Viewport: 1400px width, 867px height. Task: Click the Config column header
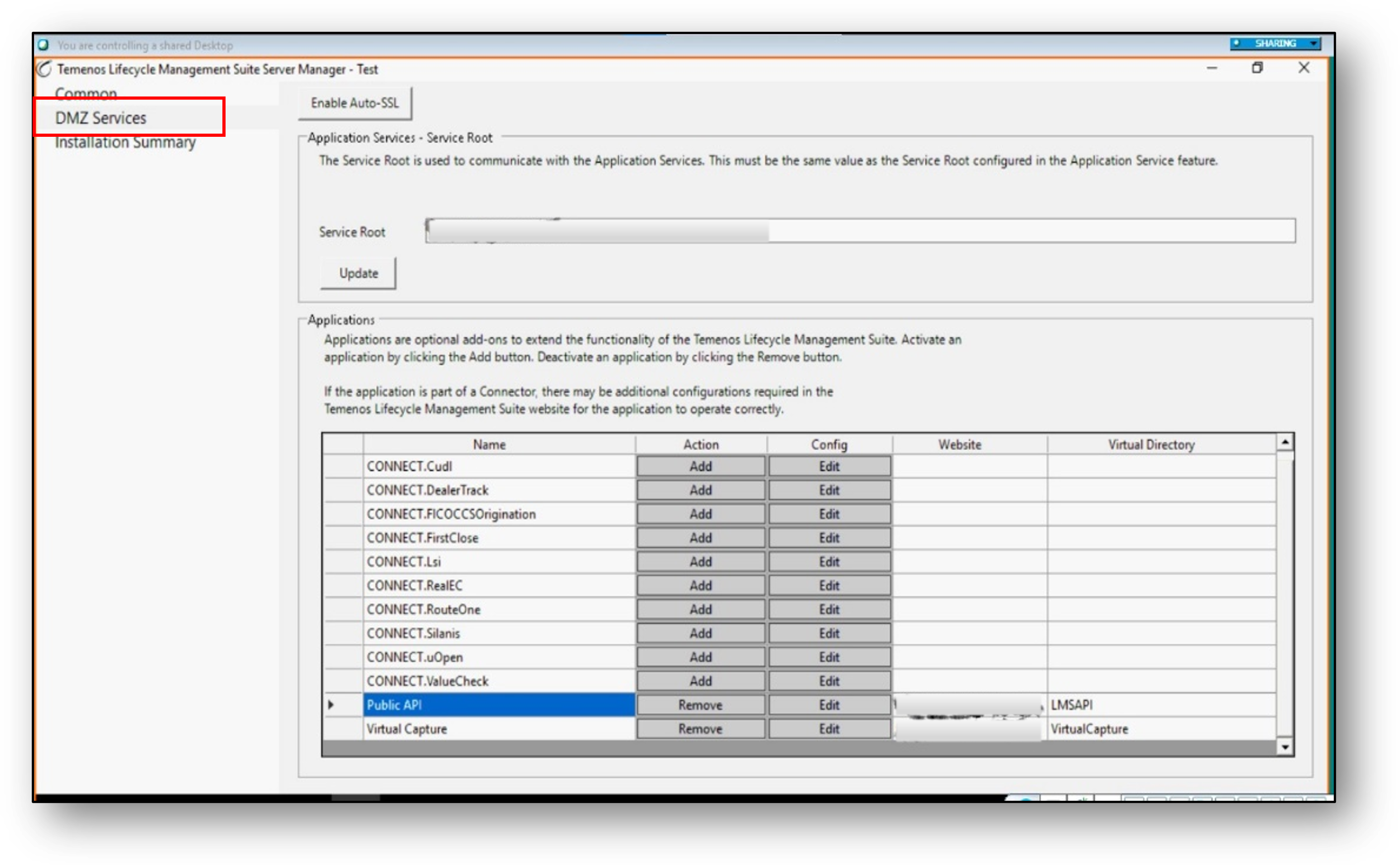click(x=829, y=444)
